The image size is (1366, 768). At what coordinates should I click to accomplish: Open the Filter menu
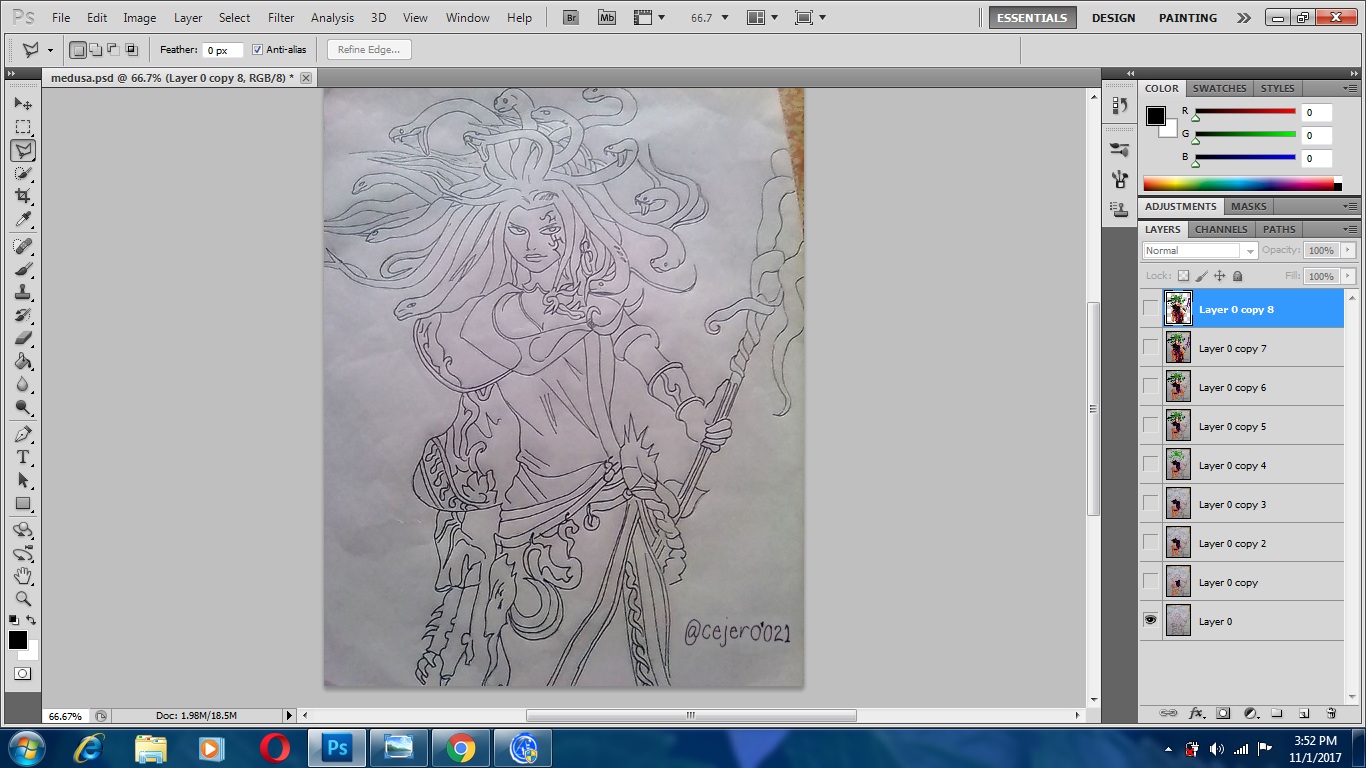pos(281,18)
